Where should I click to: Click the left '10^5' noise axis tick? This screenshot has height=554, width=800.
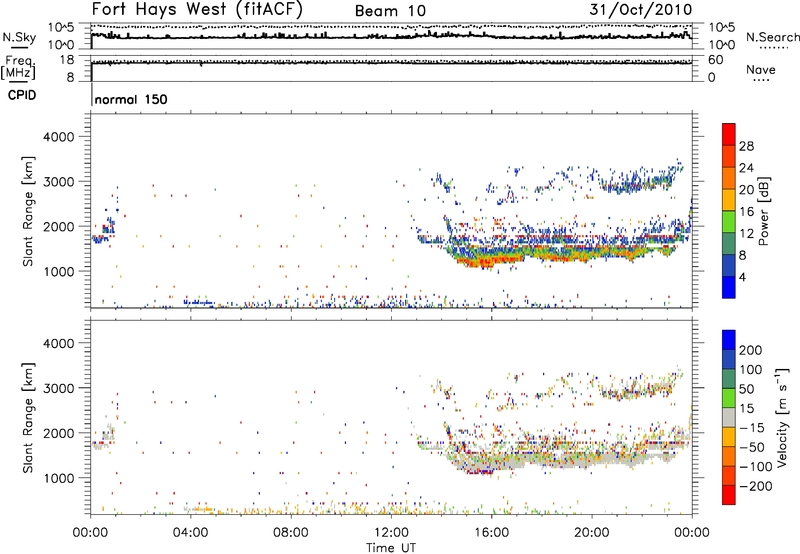click(x=61, y=27)
